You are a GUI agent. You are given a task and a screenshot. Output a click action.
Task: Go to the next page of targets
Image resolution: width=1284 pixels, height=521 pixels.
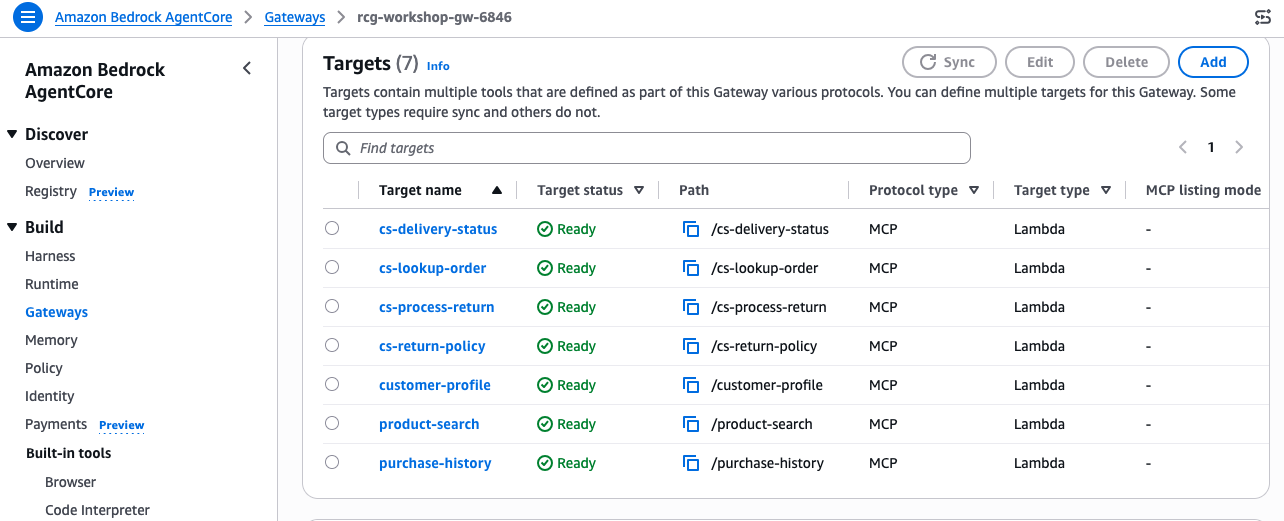coord(1239,147)
